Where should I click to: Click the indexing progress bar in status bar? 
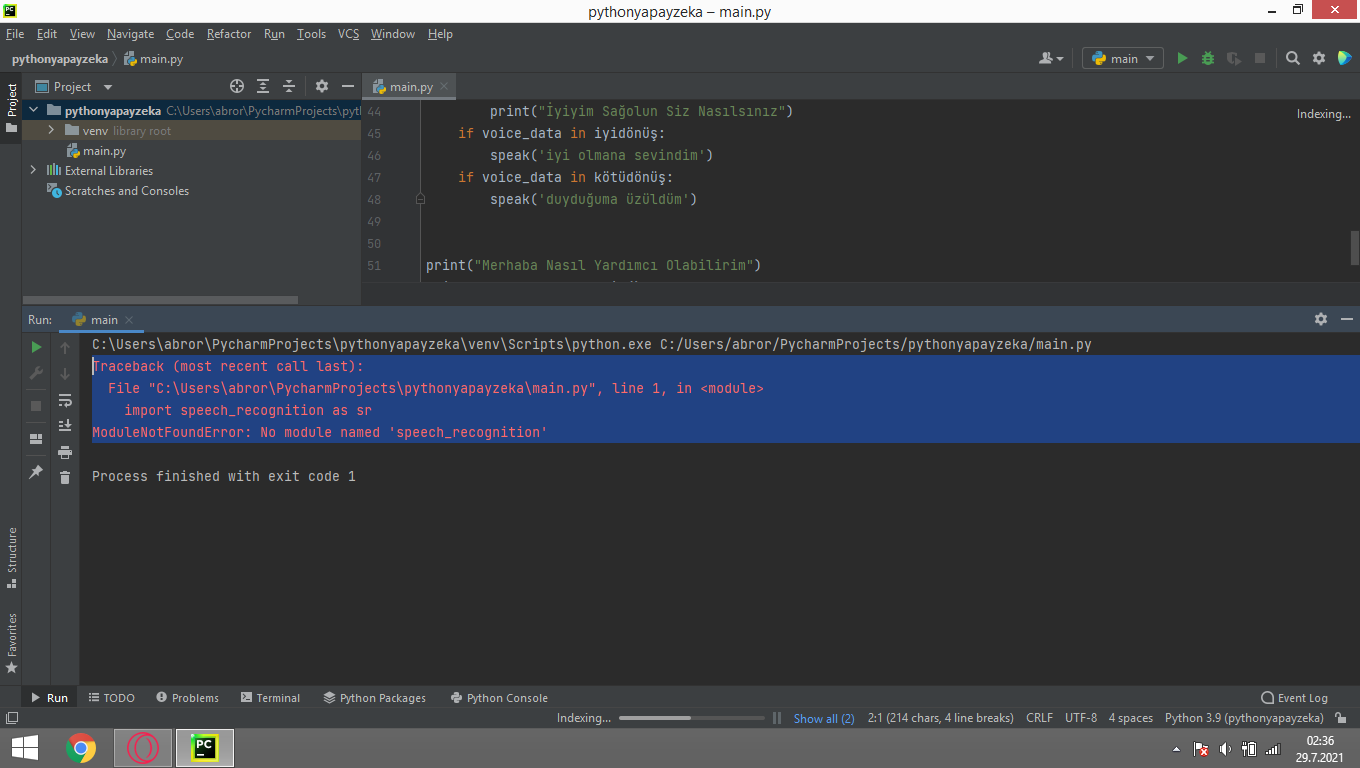click(x=692, y=718)
